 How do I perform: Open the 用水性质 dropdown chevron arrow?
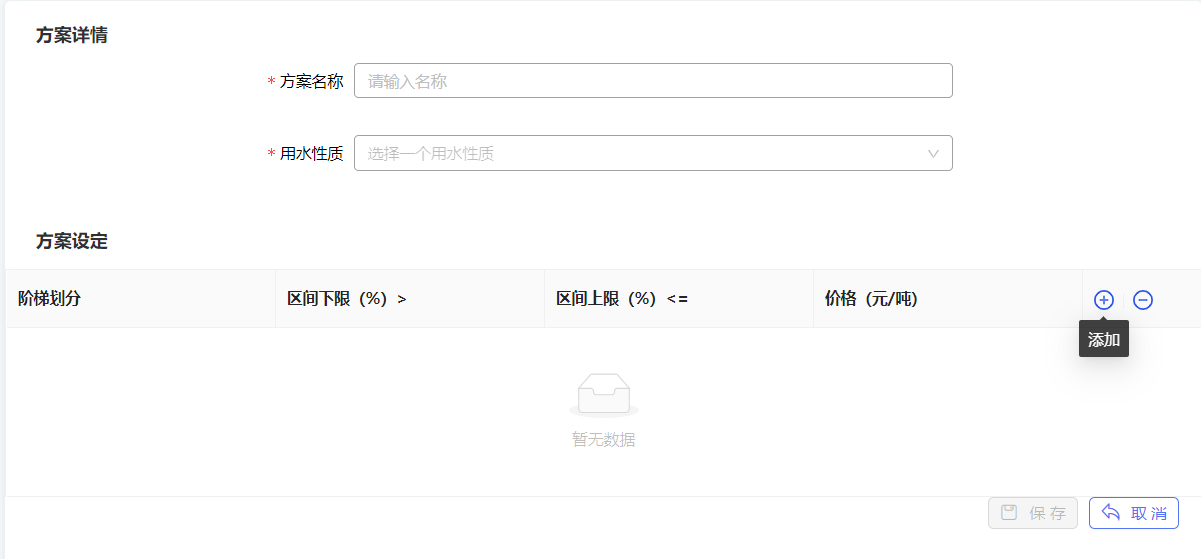(x=933, y=154)
